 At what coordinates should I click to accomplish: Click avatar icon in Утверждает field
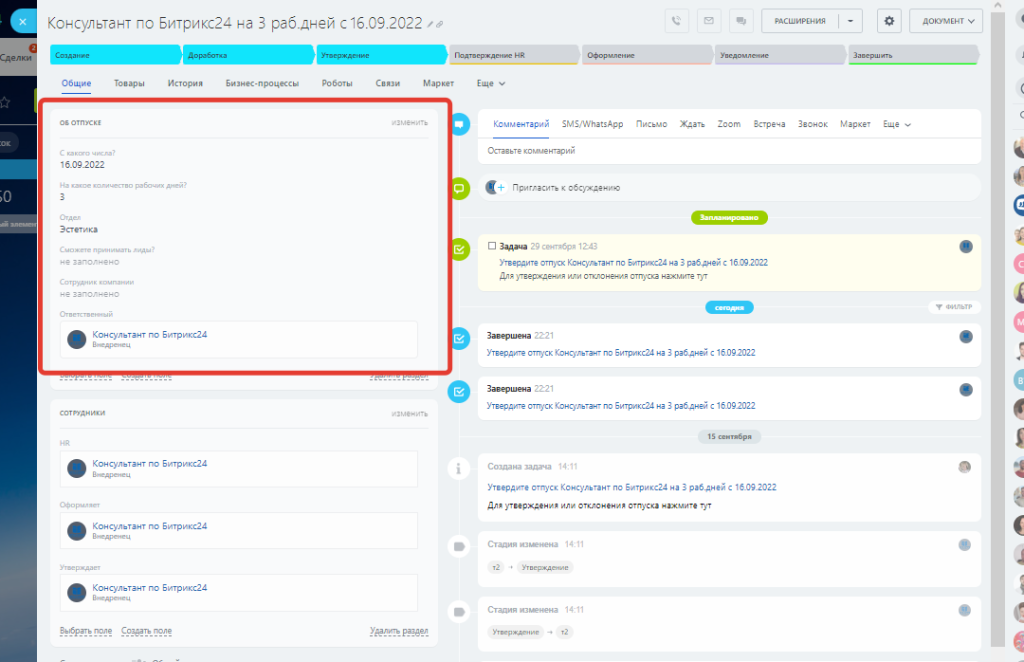(77, 593)
